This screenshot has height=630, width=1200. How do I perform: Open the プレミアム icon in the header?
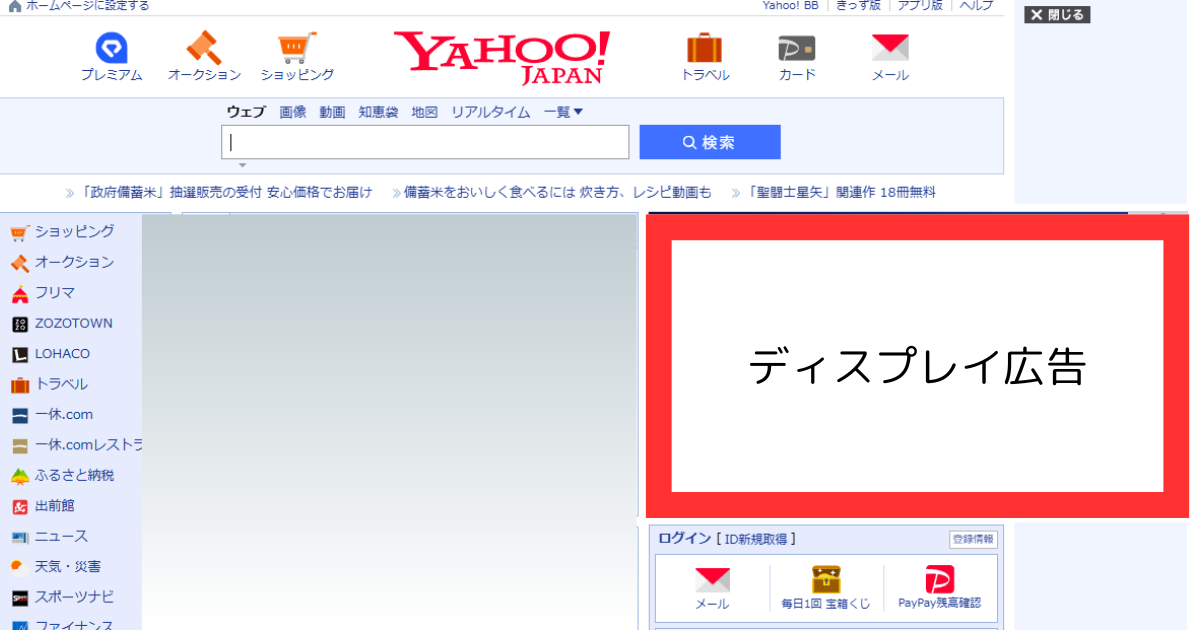pyautogui.click(x=111, y=57)
